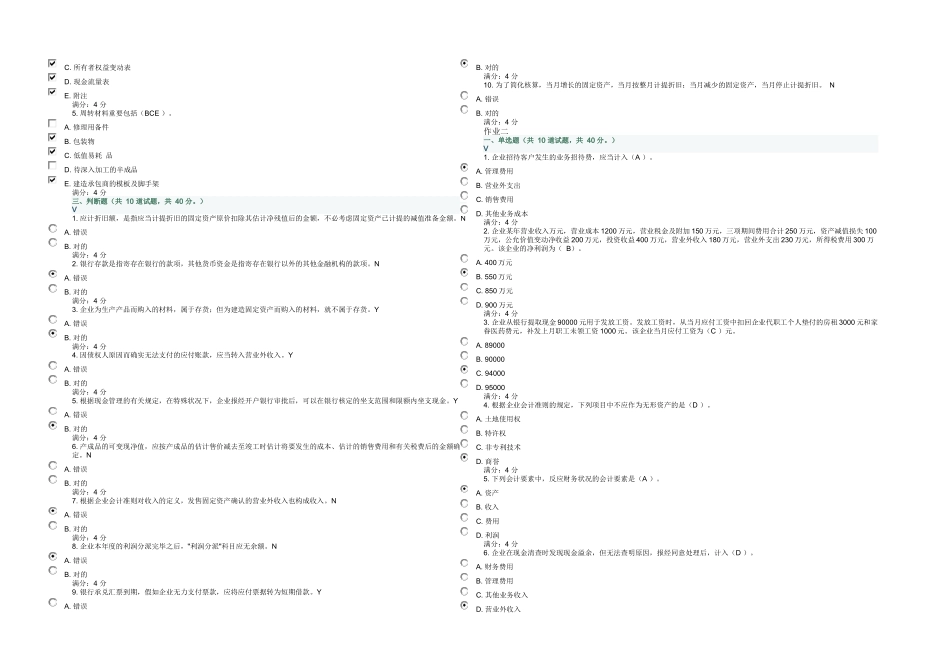Choose D. 其他业务成本 radio option
The width and height of the screenshot is (950, 672).
[464, 210]
